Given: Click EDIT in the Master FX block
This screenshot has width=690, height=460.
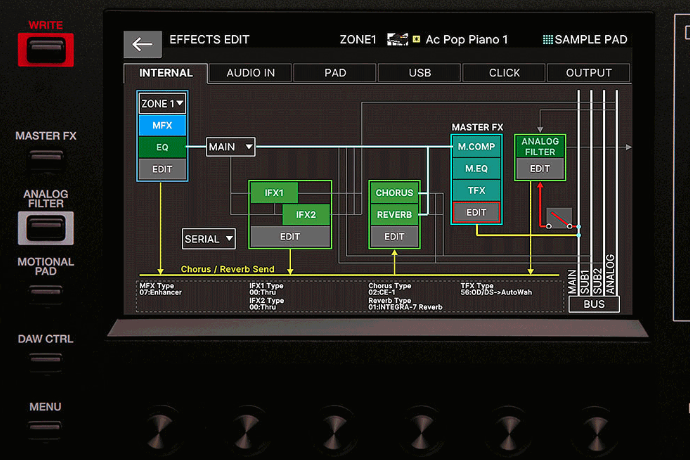Looking at the screenshot, I should click(476, 212).
